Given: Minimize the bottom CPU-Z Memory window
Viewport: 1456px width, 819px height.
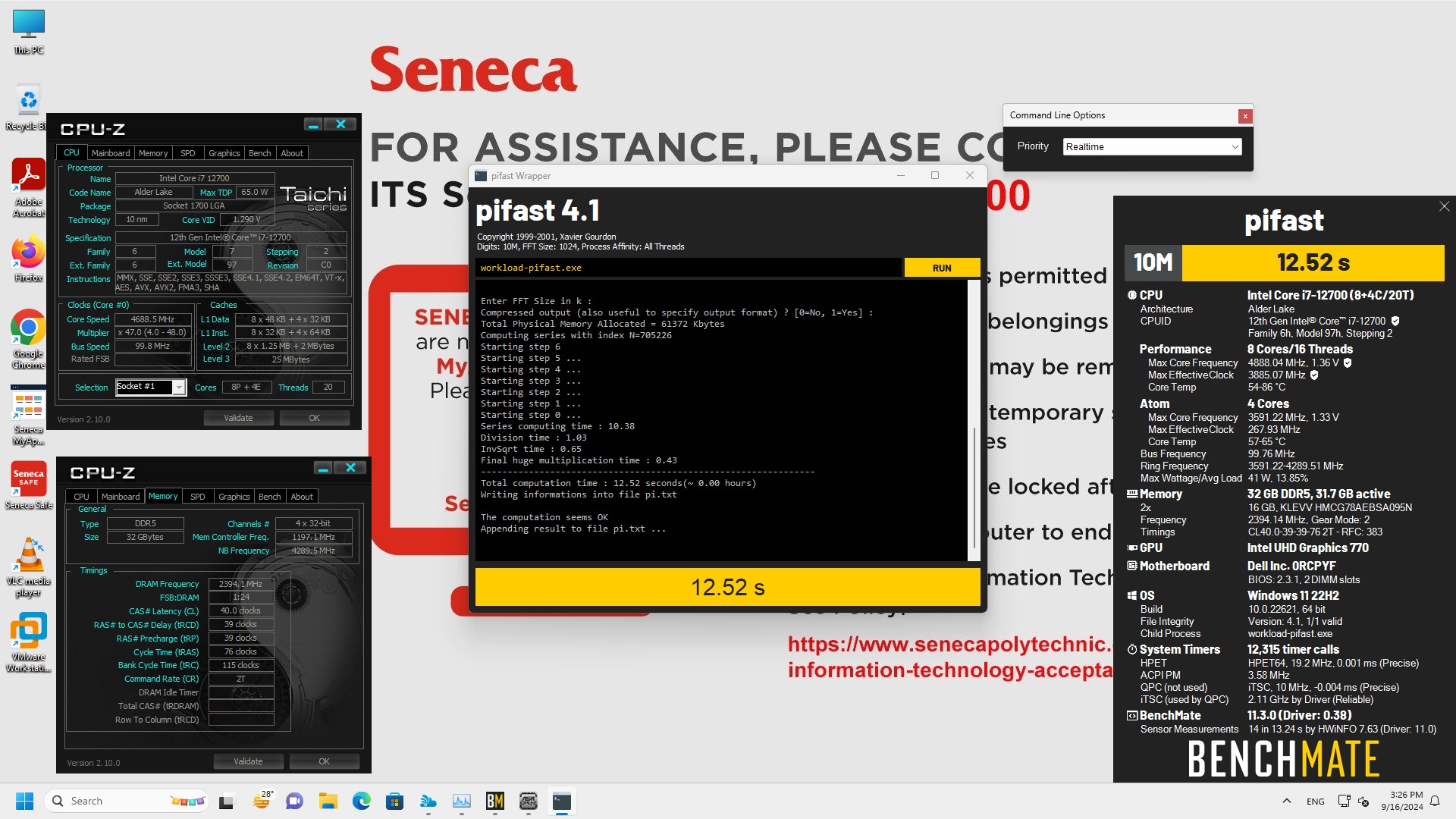Looking at the screenshot, I should coord(323,468).
